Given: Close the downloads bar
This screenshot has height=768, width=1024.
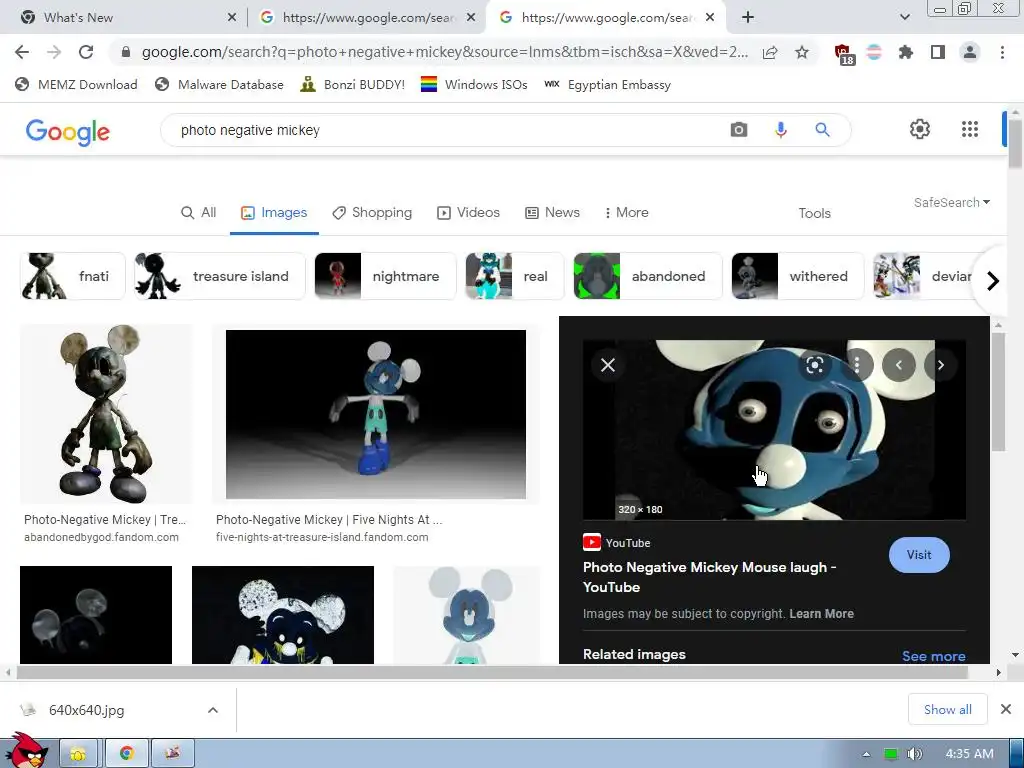Looking at the screenshot, I should [1006, 709].
